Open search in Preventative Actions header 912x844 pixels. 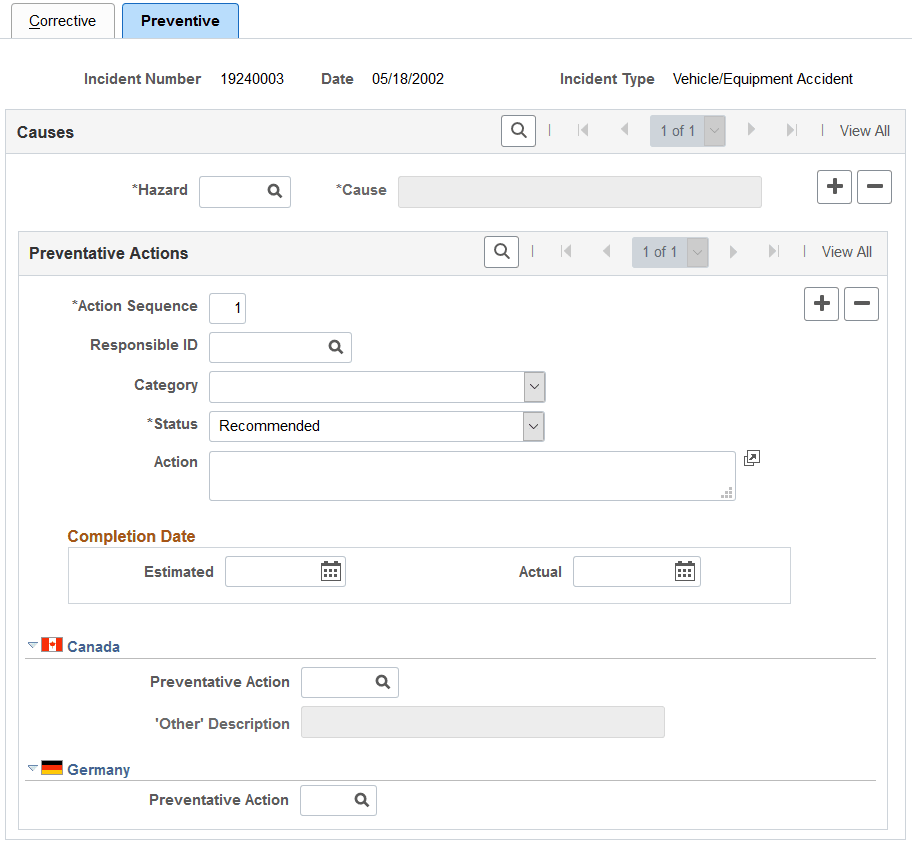point(501,252)
